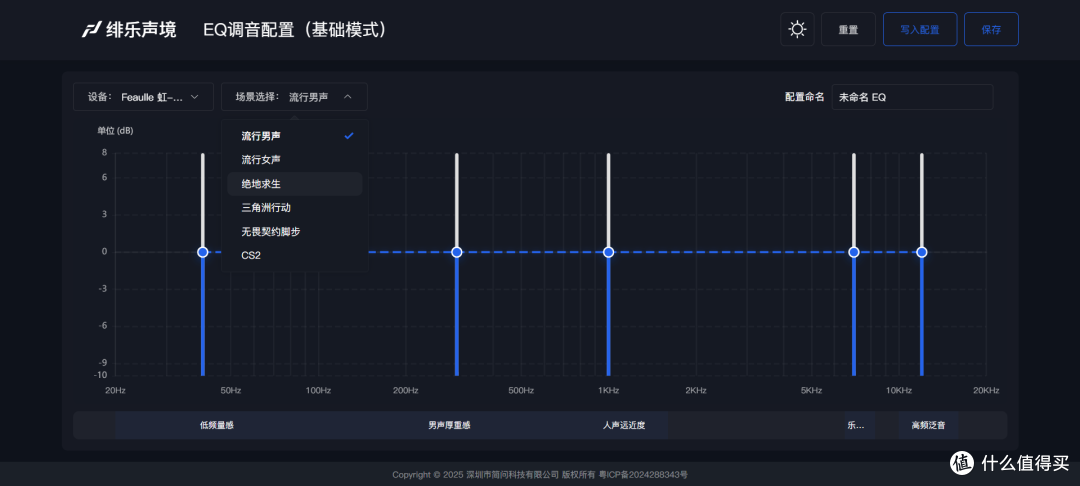The height and width of the screenshot is (486, 1080).
Task: Select 流行女声 in the scene list
Action: (x=295, y=160)
